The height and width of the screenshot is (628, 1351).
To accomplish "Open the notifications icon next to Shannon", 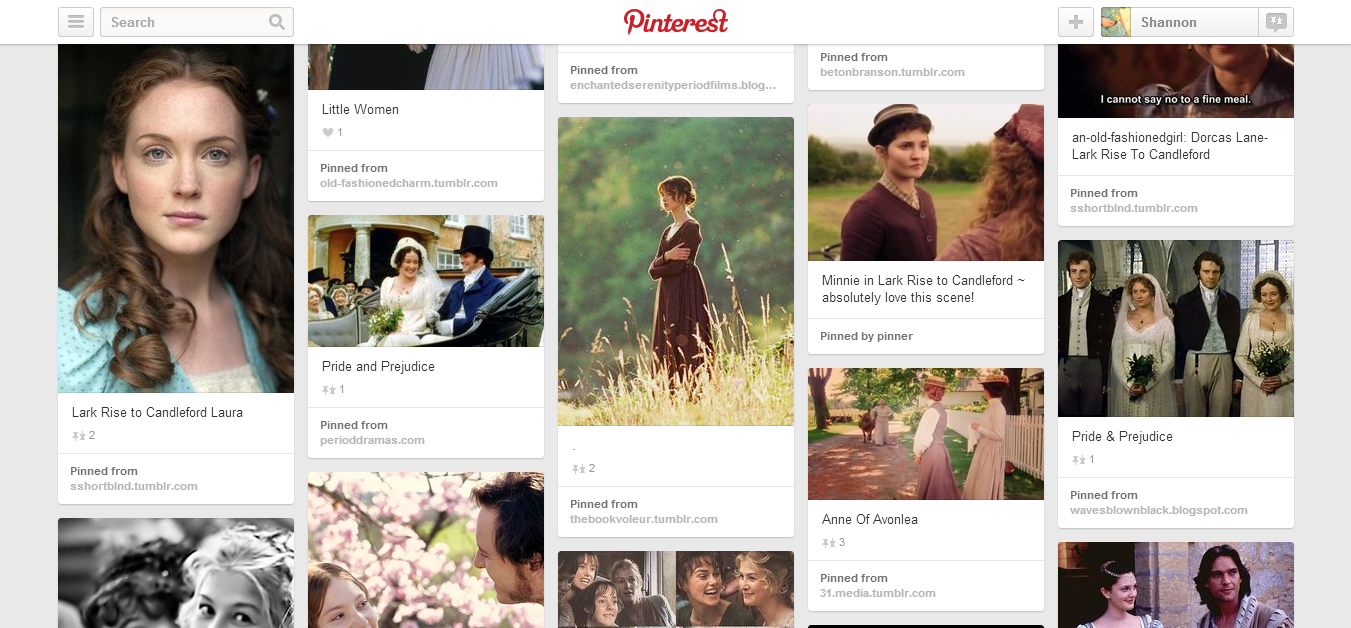I will 1276,22.
